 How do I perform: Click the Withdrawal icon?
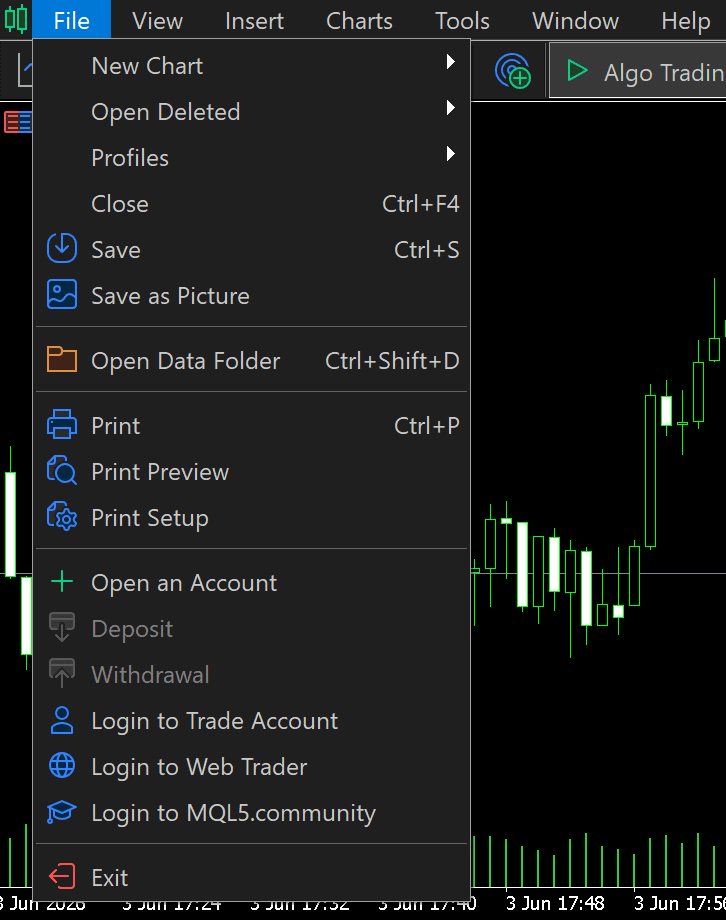click(x=62, y=673)
